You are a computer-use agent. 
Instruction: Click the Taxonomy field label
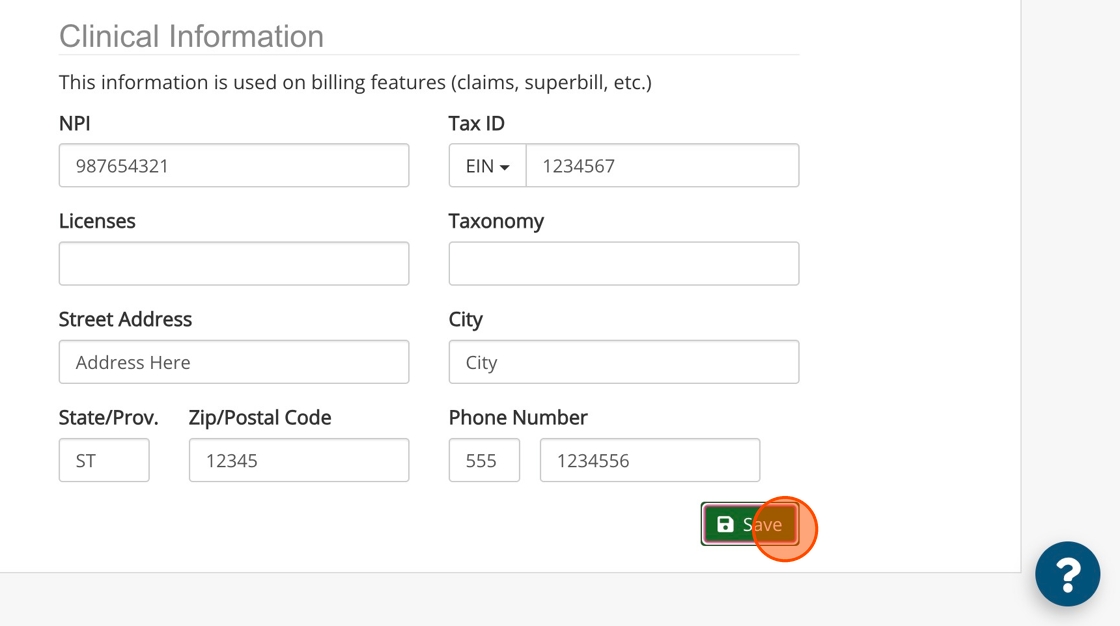(x=496, y=221)
